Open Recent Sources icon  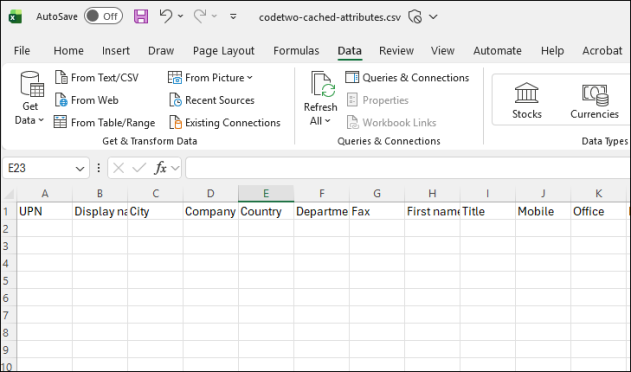coord(175,100)
